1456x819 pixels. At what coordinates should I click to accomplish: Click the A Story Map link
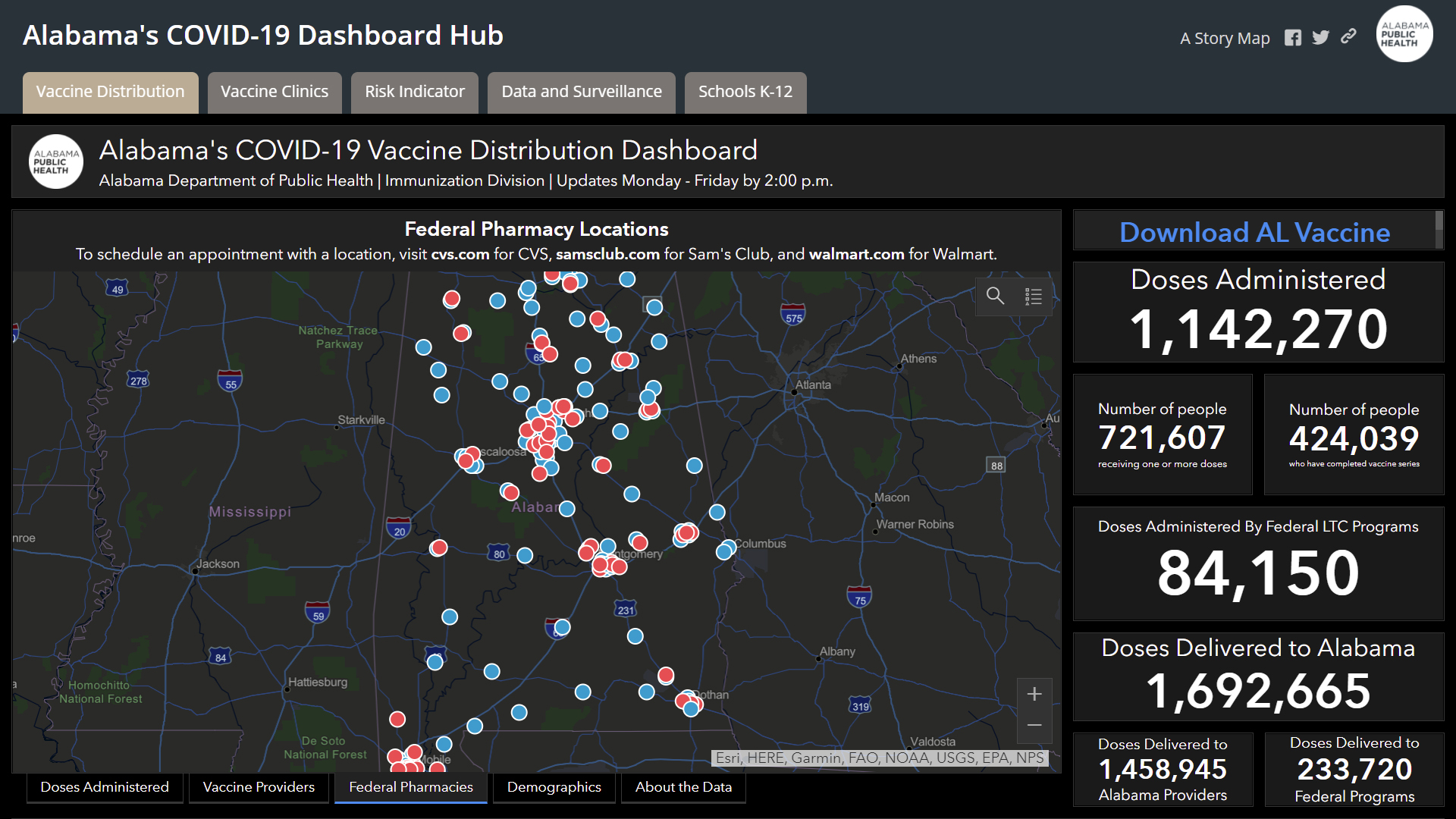coord(1224,38)
